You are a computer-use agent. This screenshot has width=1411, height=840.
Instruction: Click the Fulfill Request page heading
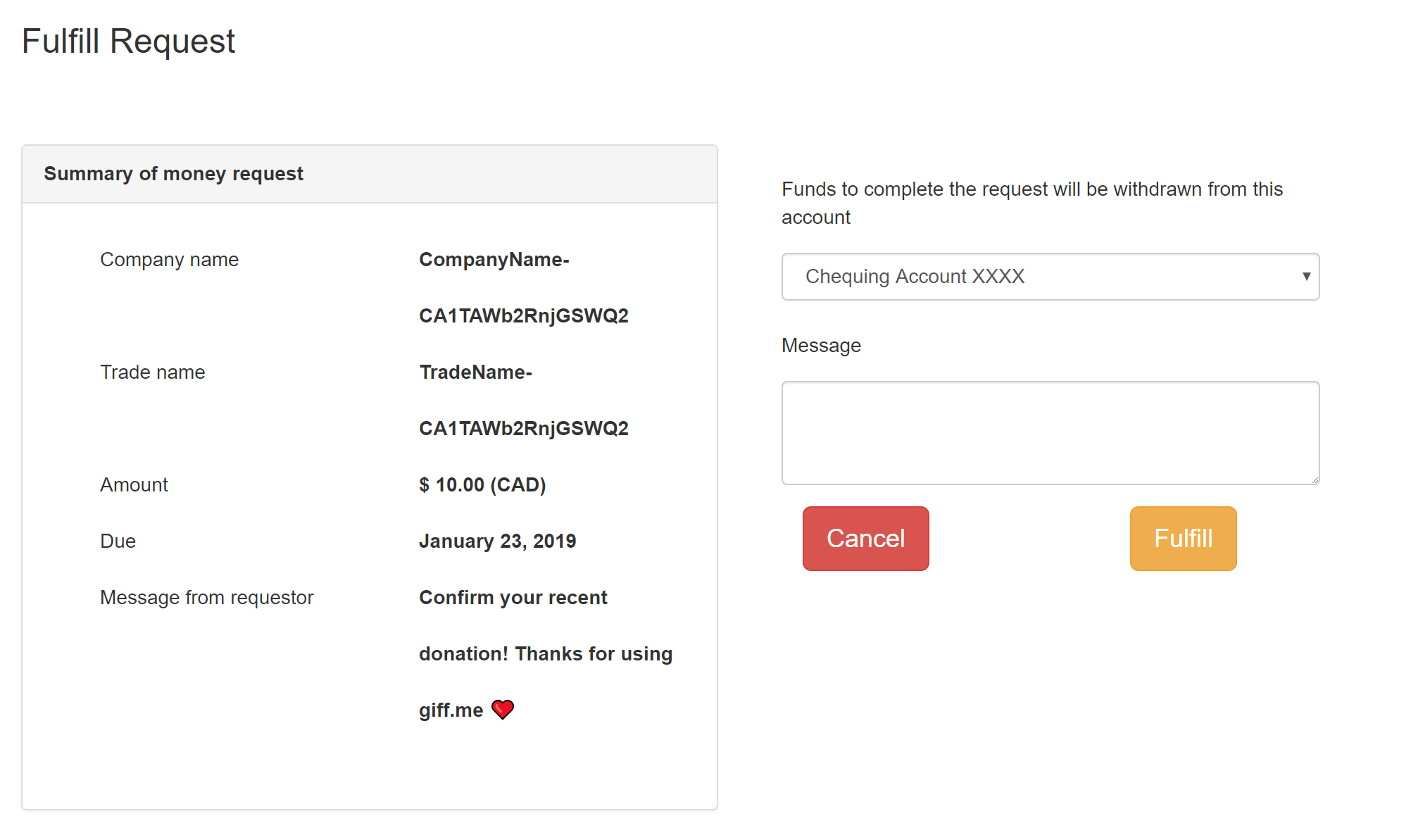128,41
